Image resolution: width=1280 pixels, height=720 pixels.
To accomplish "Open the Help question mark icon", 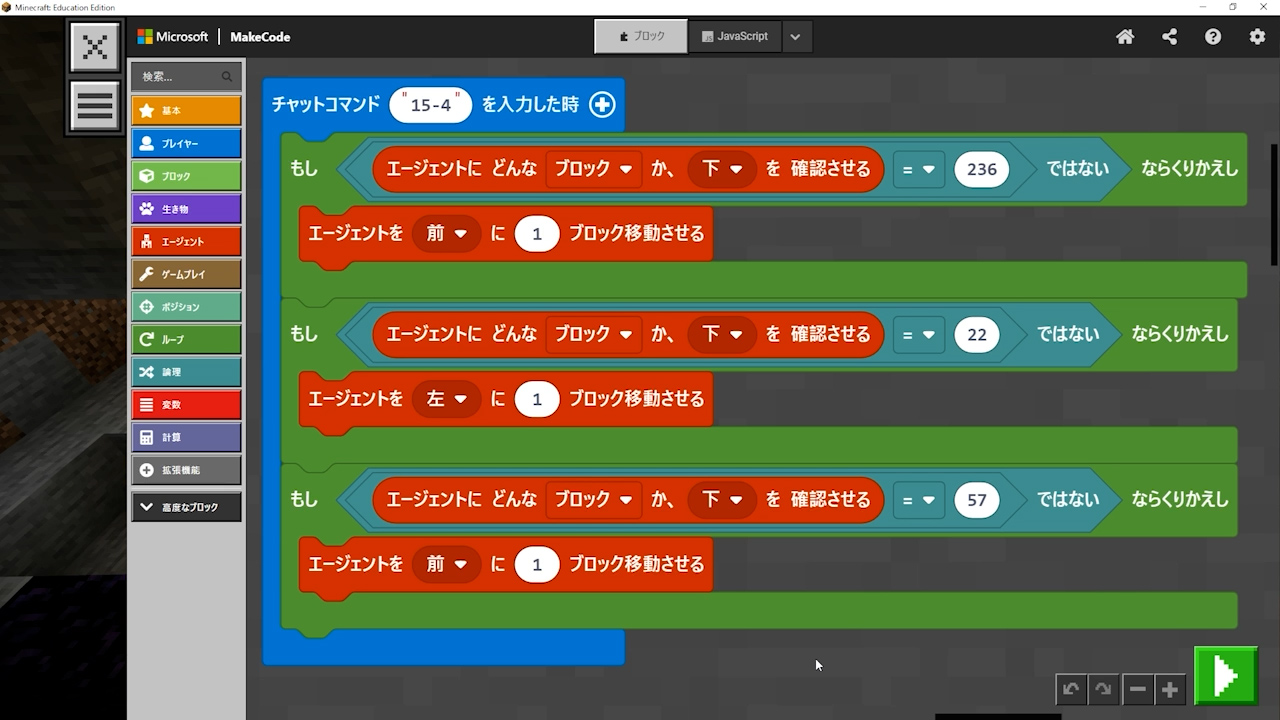I will pos(1213,37).
